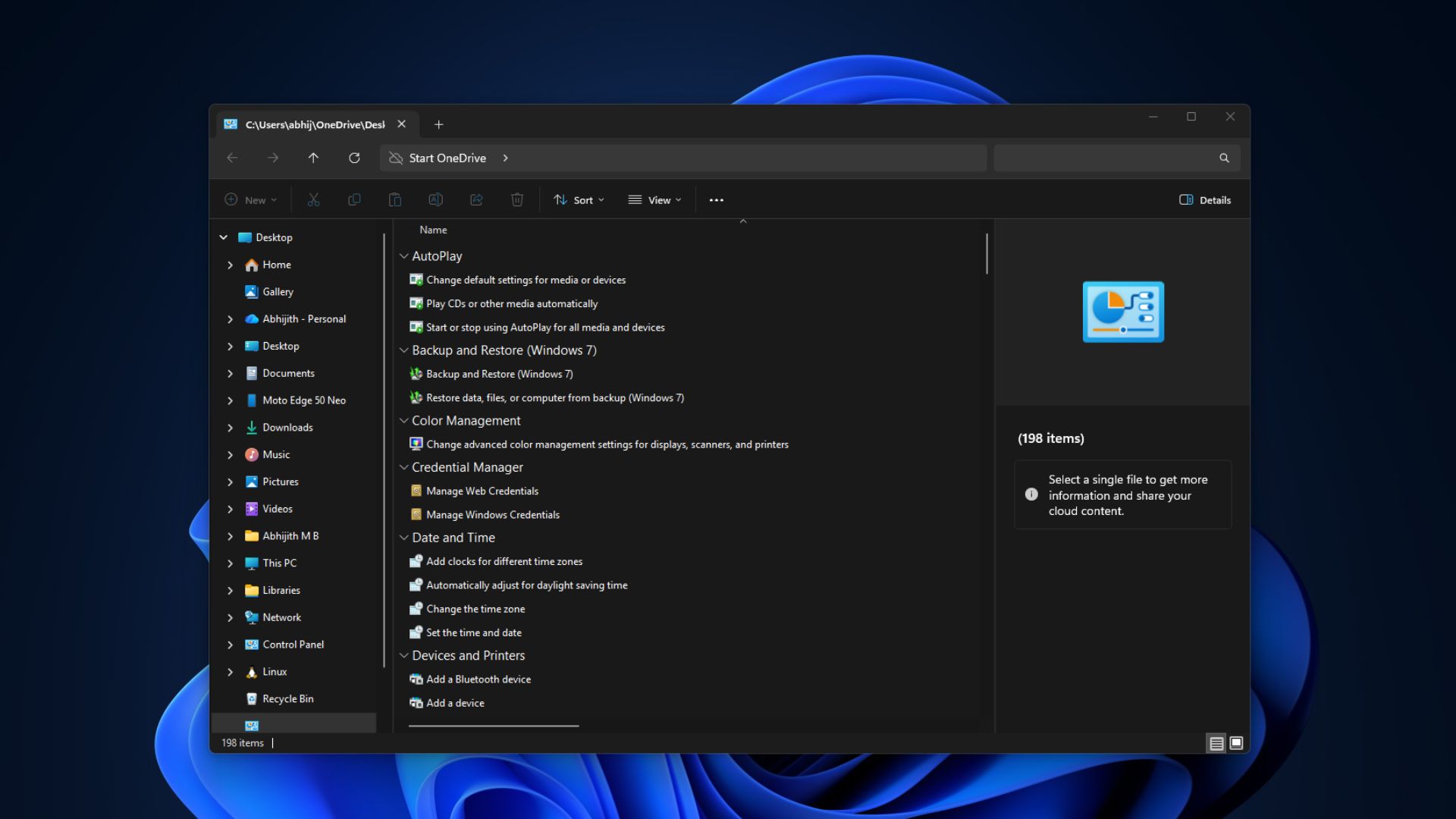Toggle the Details pane button
1456x819 pixels.
(x=1205, y=200)
